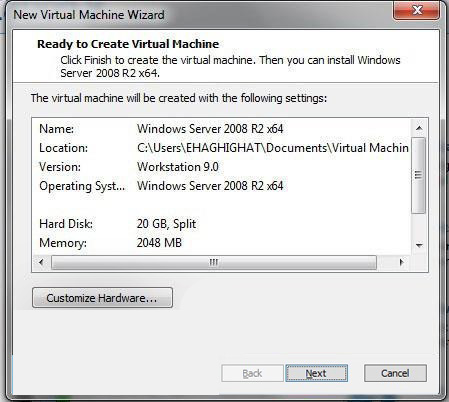The width and height of the screenshot is (449, 402).
Task: Open the Customize Hardware dialog
Action: [x=102, y=297]
